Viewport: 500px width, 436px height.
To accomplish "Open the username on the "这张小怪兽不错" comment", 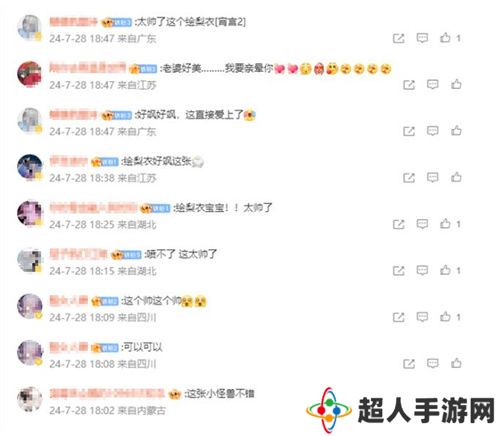I will (107, 393).
